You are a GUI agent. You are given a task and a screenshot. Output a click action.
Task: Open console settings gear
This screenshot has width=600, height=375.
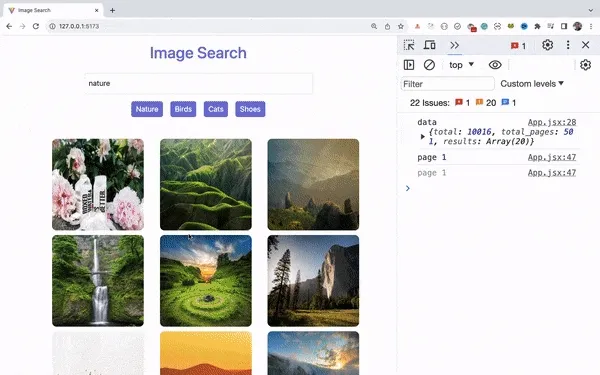coord(585,65)
